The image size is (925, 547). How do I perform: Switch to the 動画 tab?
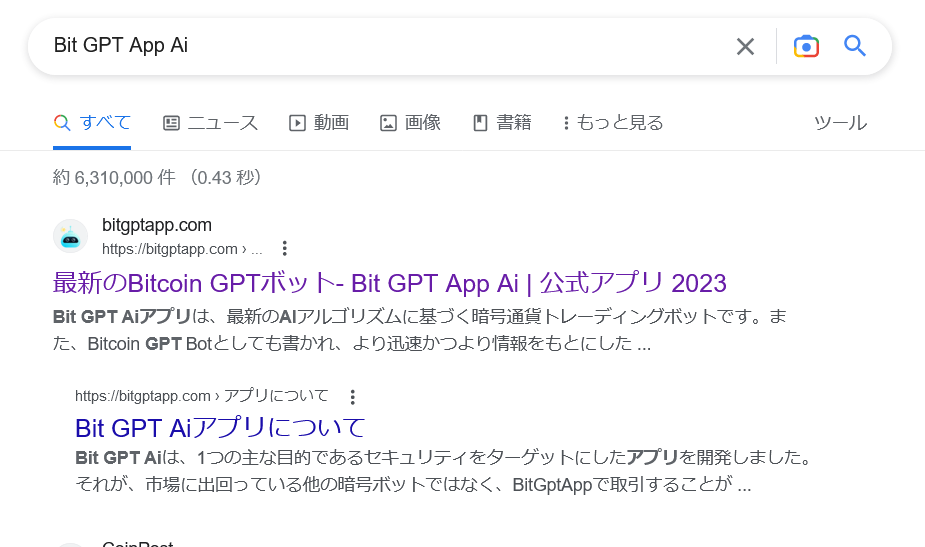pos(319,123)
